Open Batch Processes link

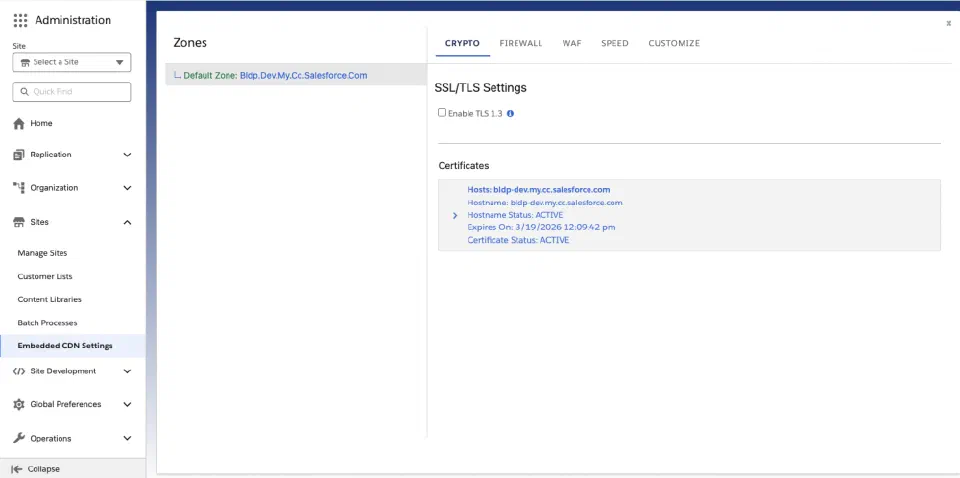pyautogui.click(x=47, y=323)
